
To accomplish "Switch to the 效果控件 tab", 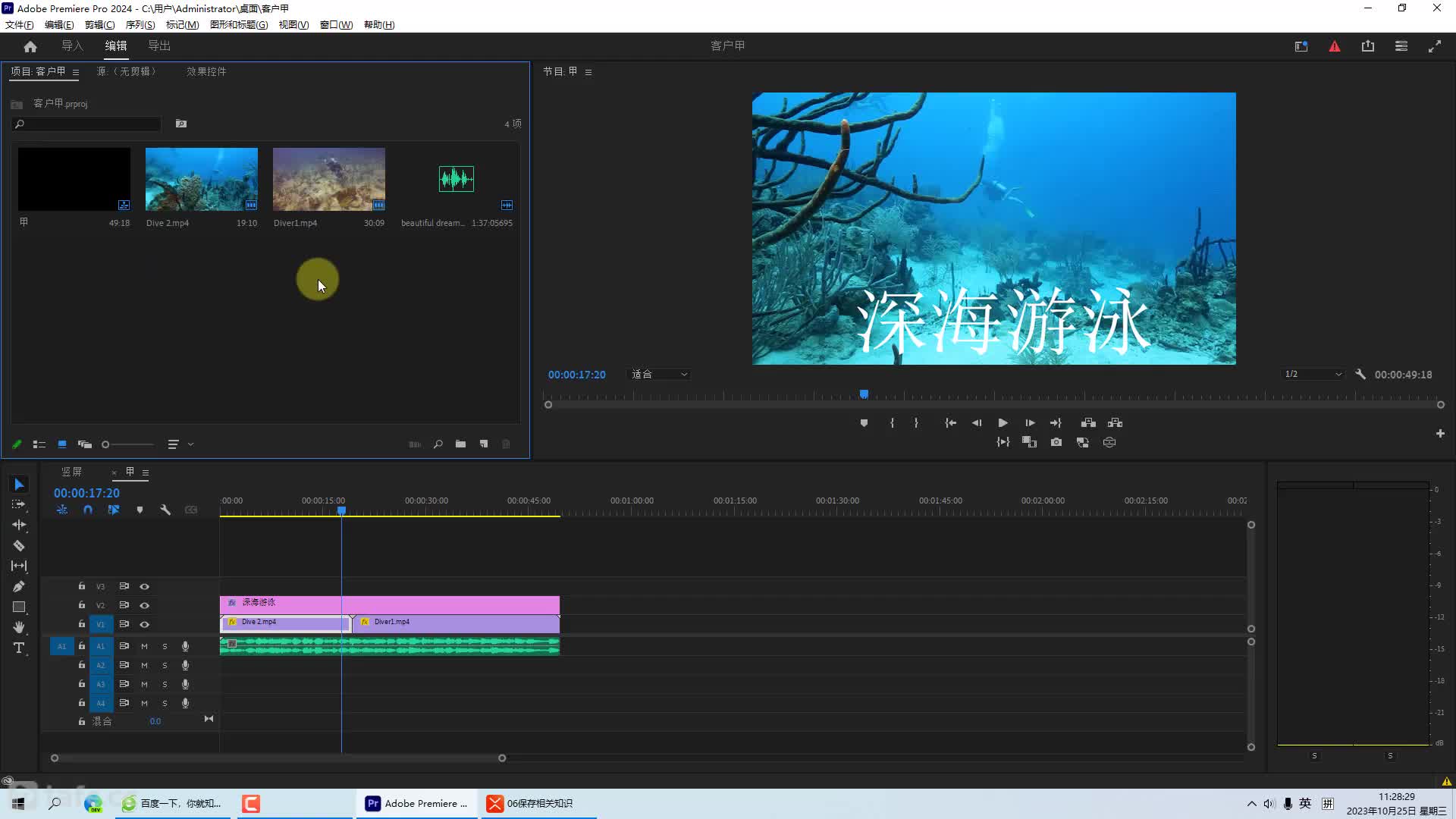I will (x=206, y=71).
